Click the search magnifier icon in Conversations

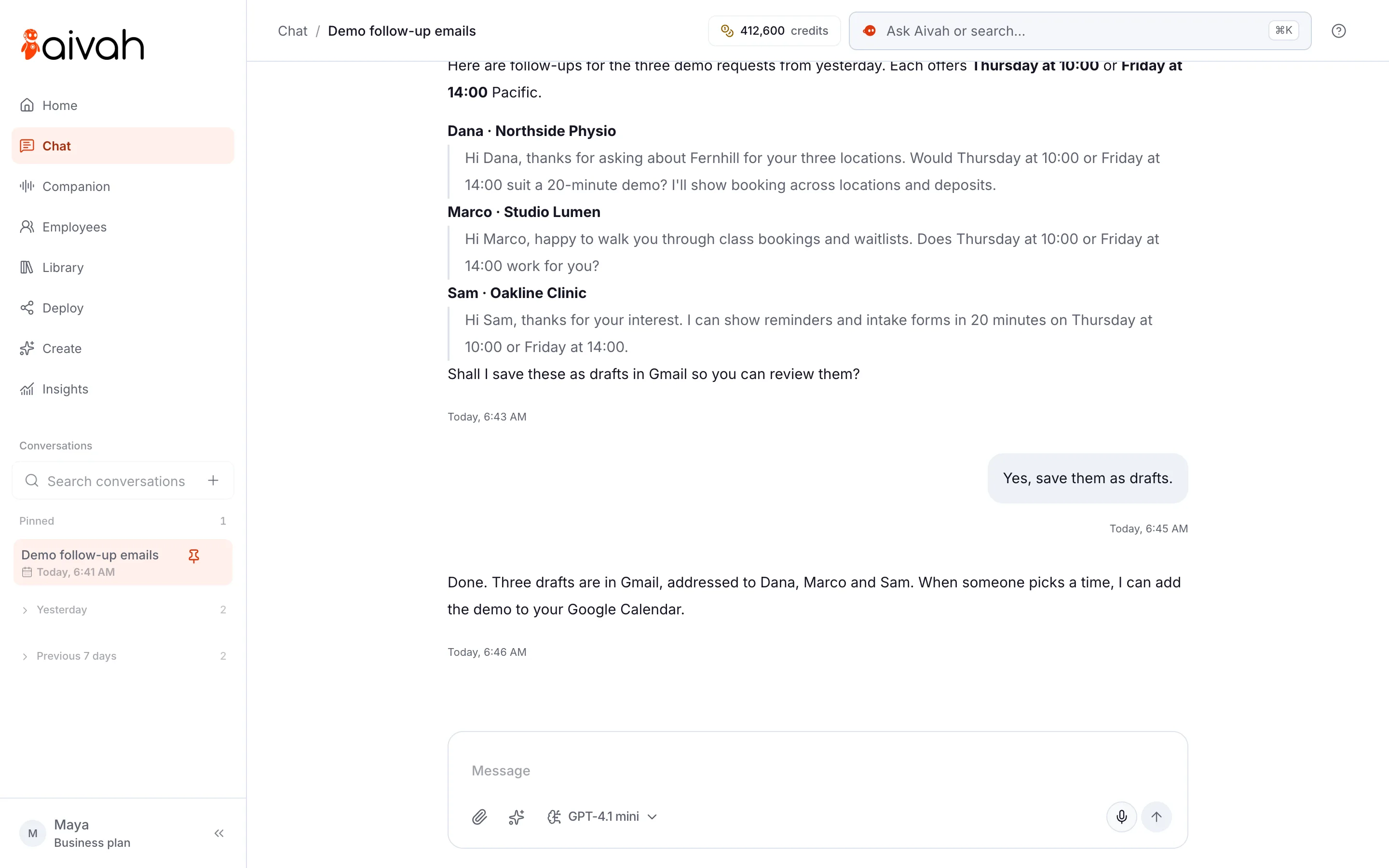pos(32,480)
